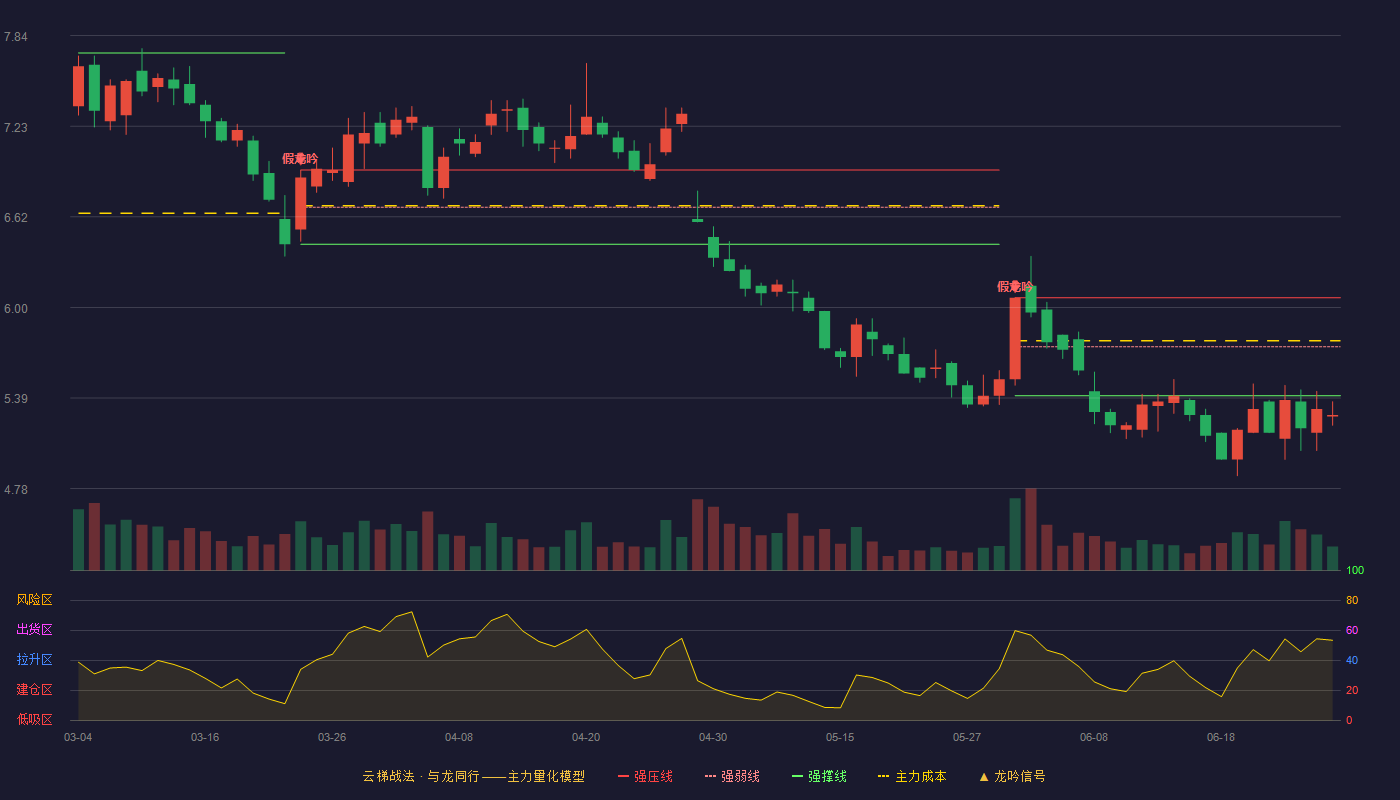Toggle the 强撑线 legend entry
The image size is (1400, 800).
point(819,776)
